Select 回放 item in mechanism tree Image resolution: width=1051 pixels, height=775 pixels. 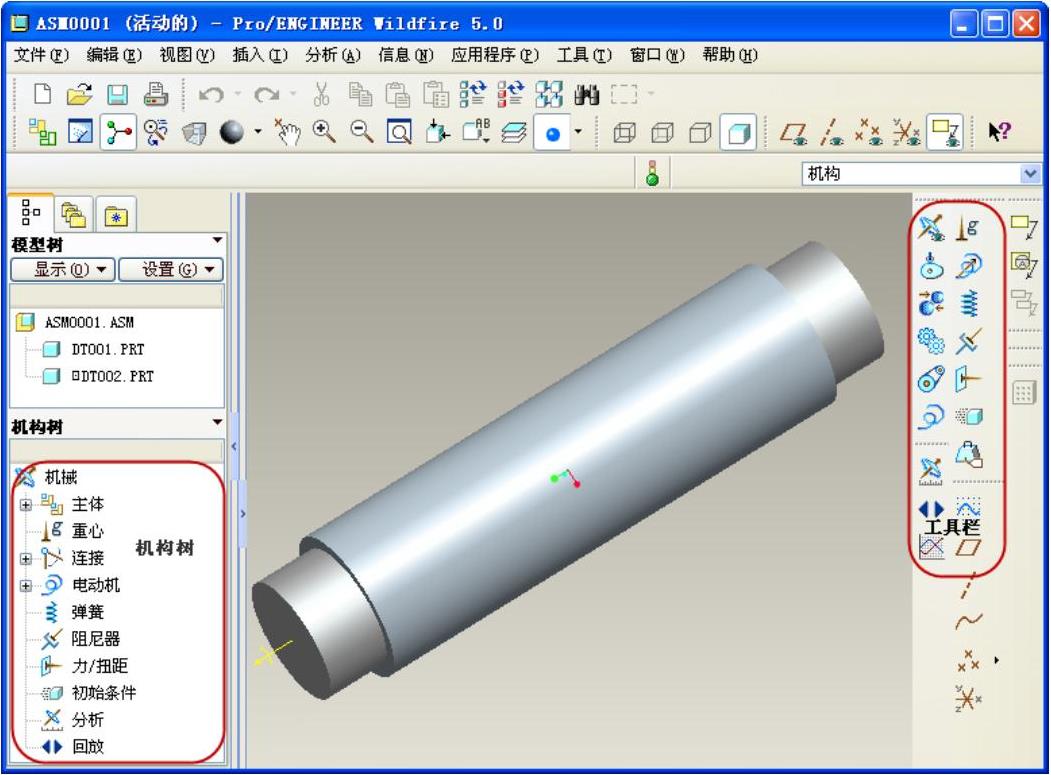88,746
